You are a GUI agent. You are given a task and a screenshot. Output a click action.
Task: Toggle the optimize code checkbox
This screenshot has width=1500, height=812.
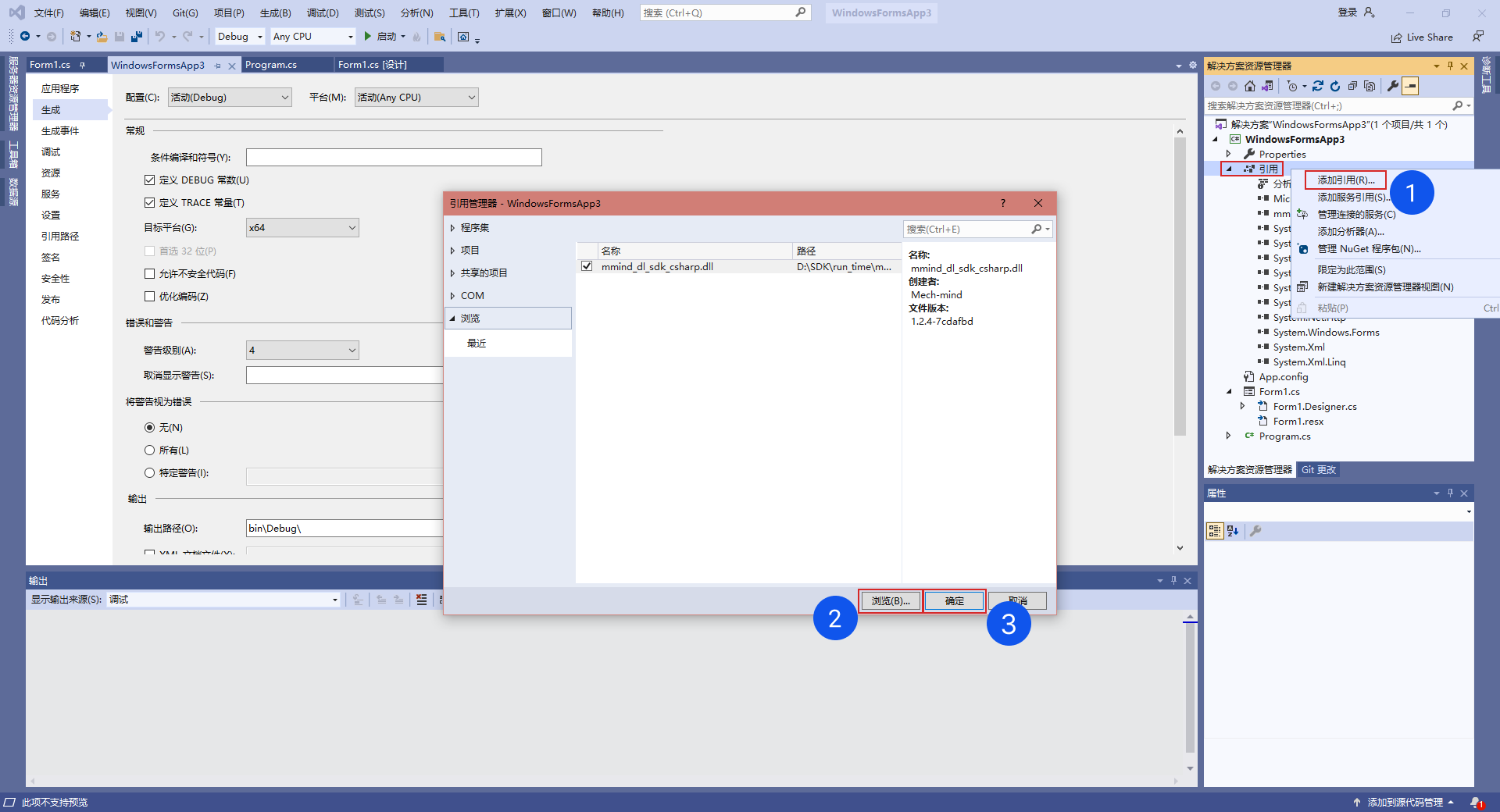(x=149, y=296)
